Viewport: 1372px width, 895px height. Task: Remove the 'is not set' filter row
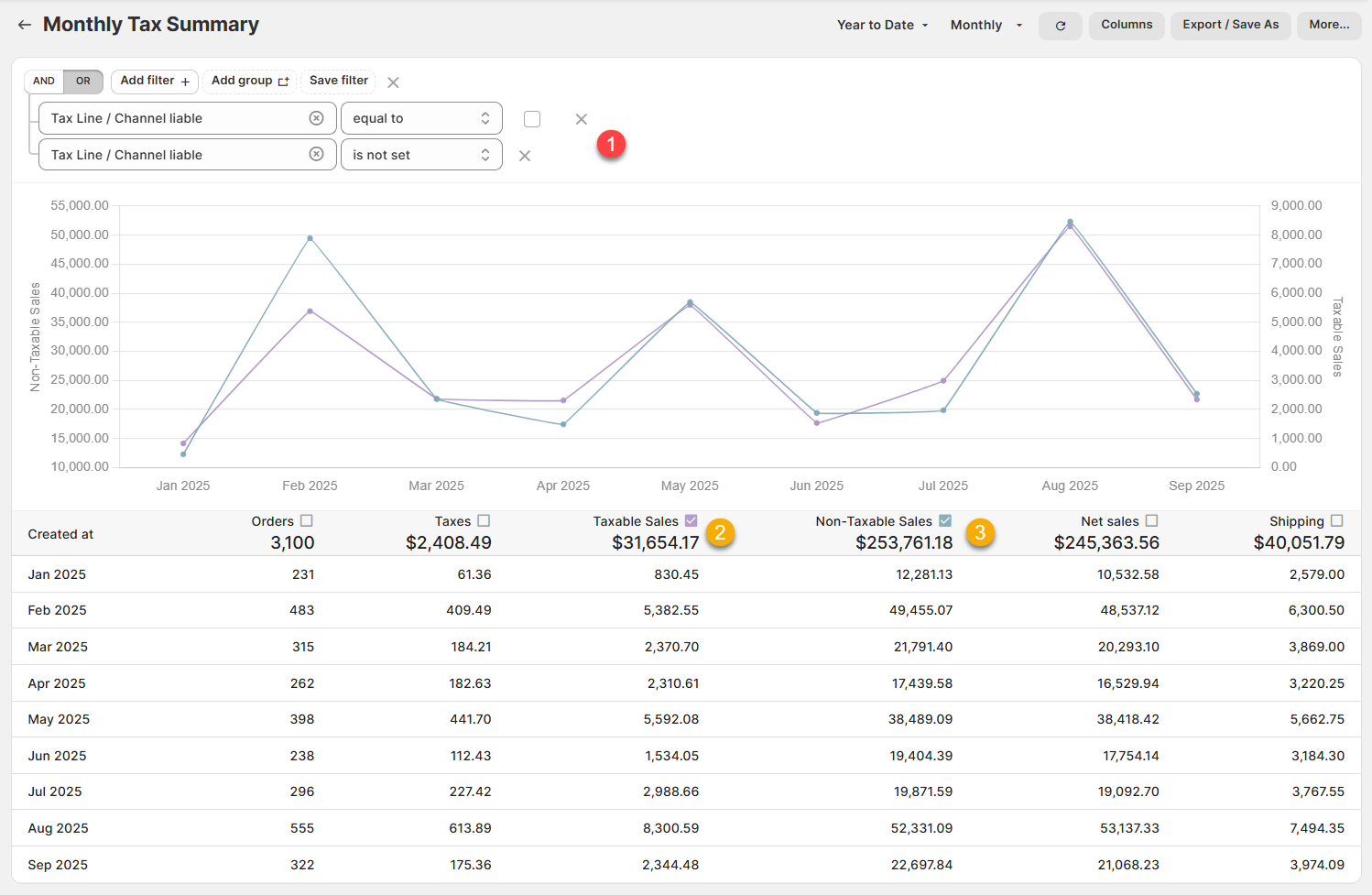pyautogui.click(x=525, y=156)
